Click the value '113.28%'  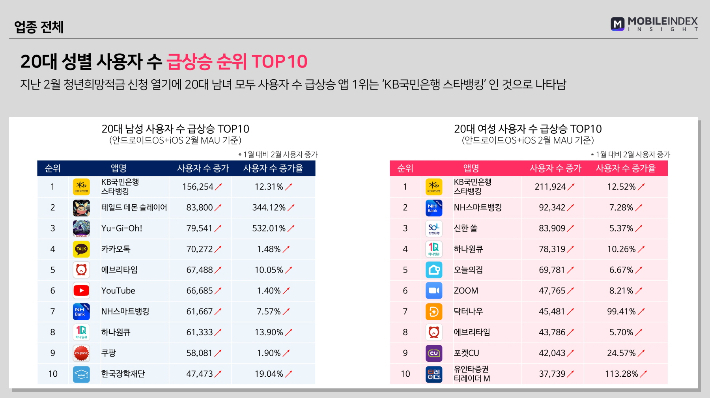pyautogui.click(x=622, y=374)
